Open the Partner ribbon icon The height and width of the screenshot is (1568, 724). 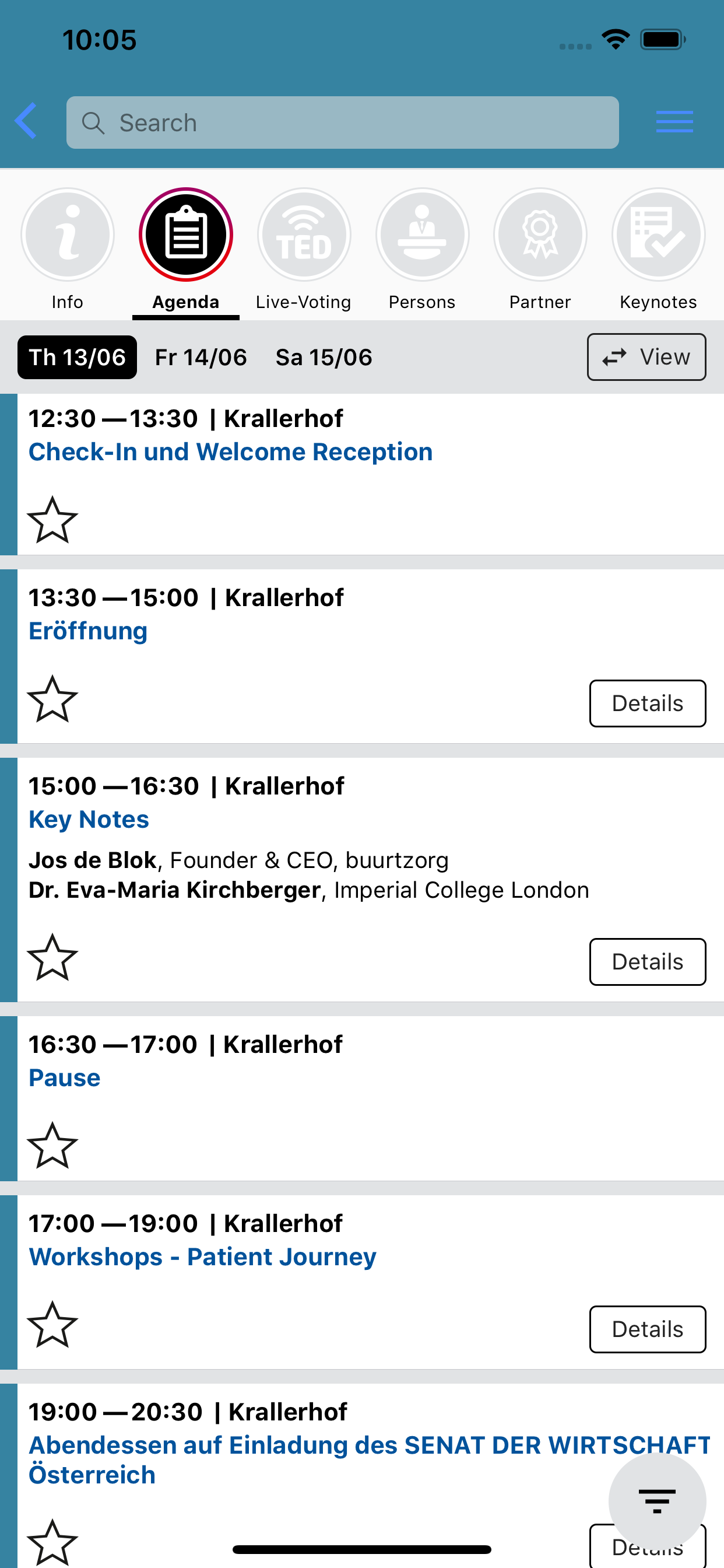(x=540, y=235)
